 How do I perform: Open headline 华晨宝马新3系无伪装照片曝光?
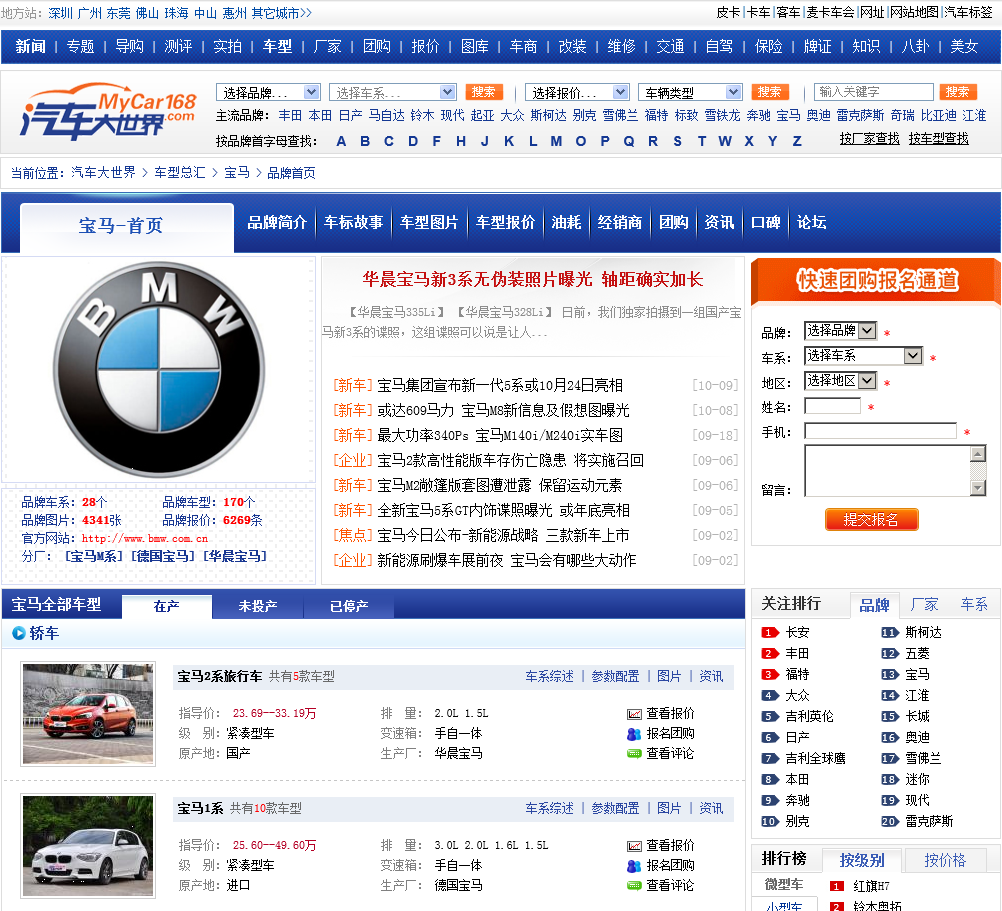(533, 279)
